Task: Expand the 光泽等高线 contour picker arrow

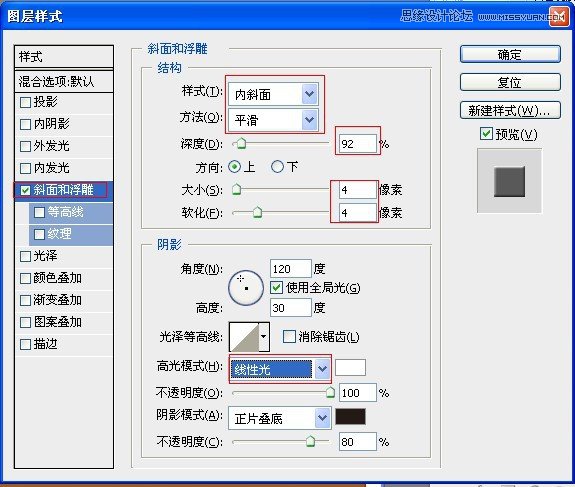Action: pos(264,337)
